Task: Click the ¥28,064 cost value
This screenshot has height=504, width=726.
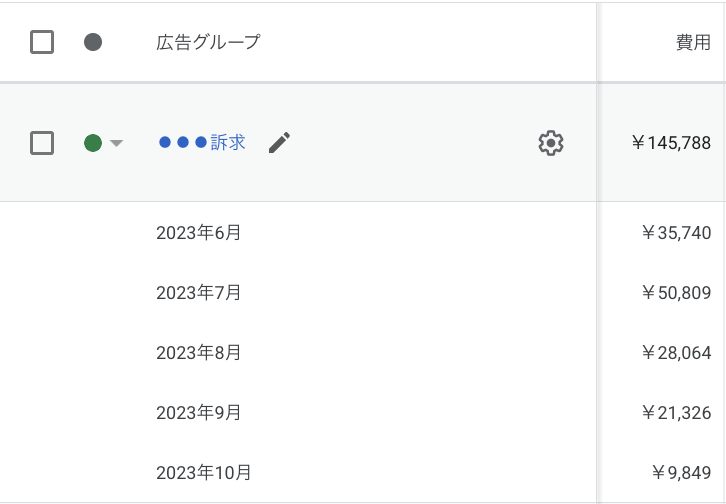Action: coord(676,353)
